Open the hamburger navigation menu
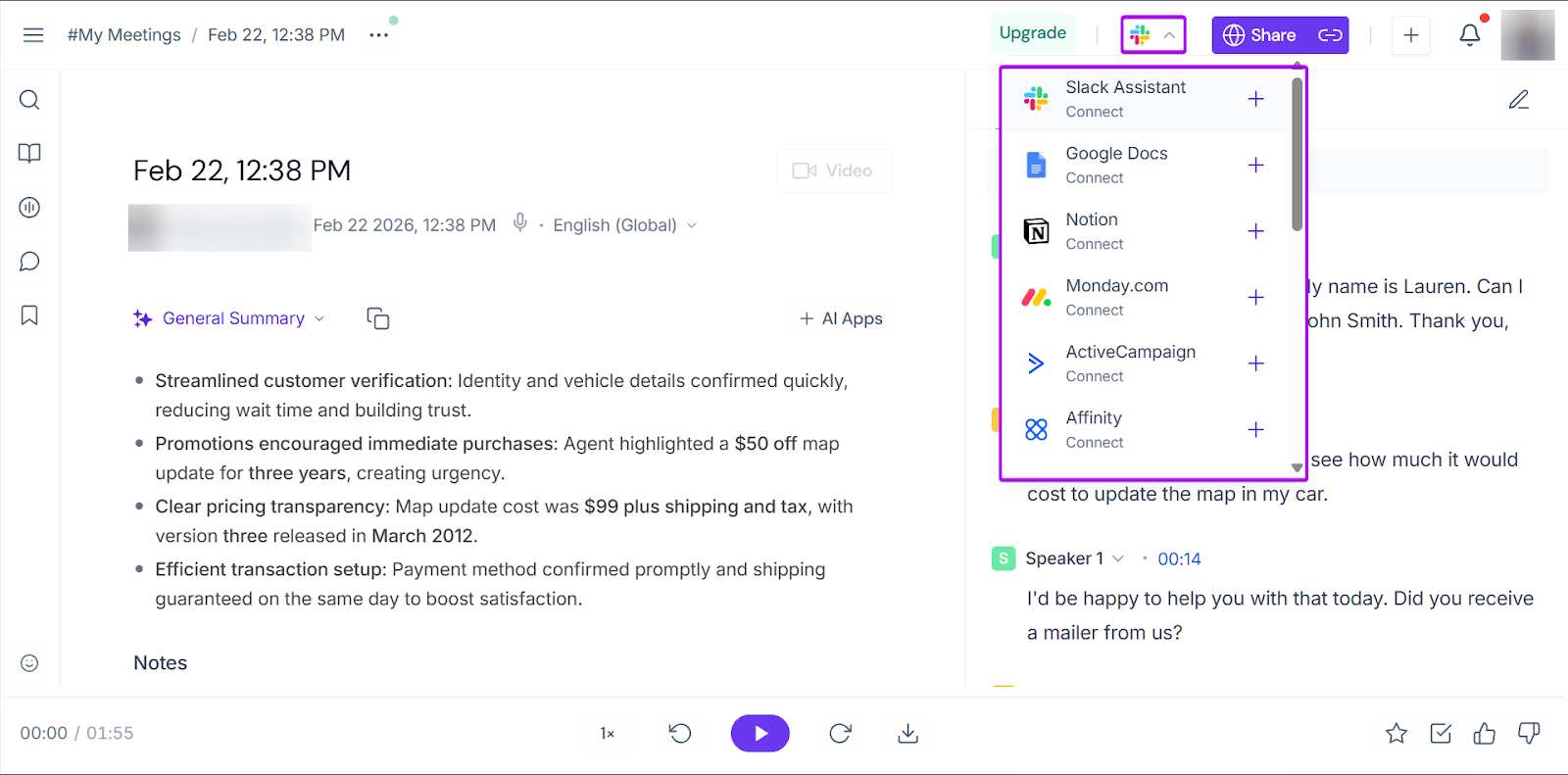Viewport: 1568px width, 775px height. click(33, 35)
